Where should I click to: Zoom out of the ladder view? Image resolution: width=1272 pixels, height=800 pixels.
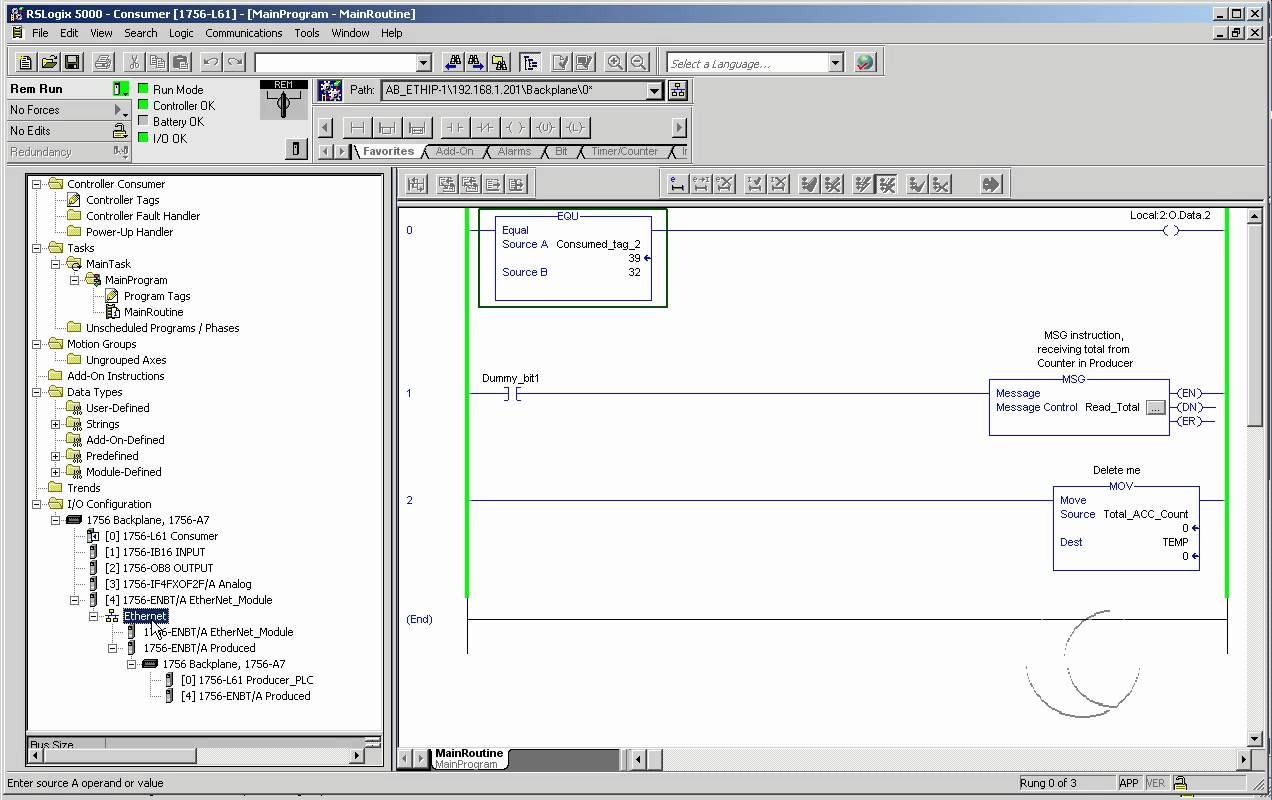pyautogui.click(x=638, y=62)
